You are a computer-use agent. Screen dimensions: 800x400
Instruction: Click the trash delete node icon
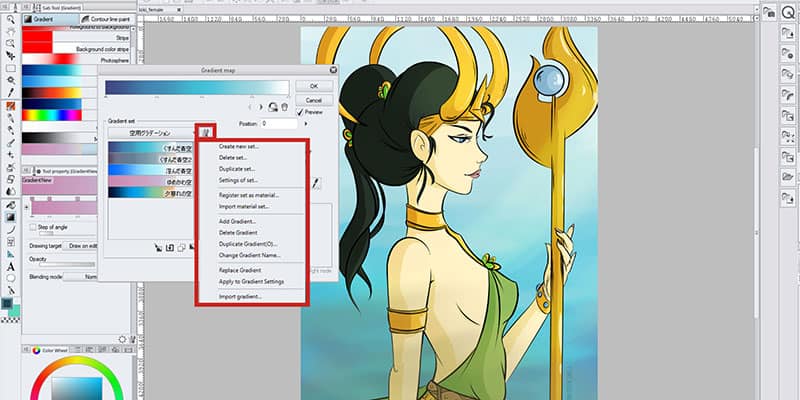click(x=285, y=107)
